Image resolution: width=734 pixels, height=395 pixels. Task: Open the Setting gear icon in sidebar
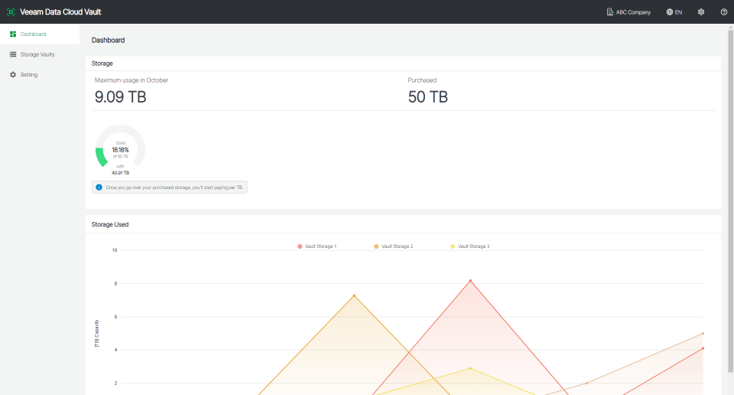pos(13,74)
